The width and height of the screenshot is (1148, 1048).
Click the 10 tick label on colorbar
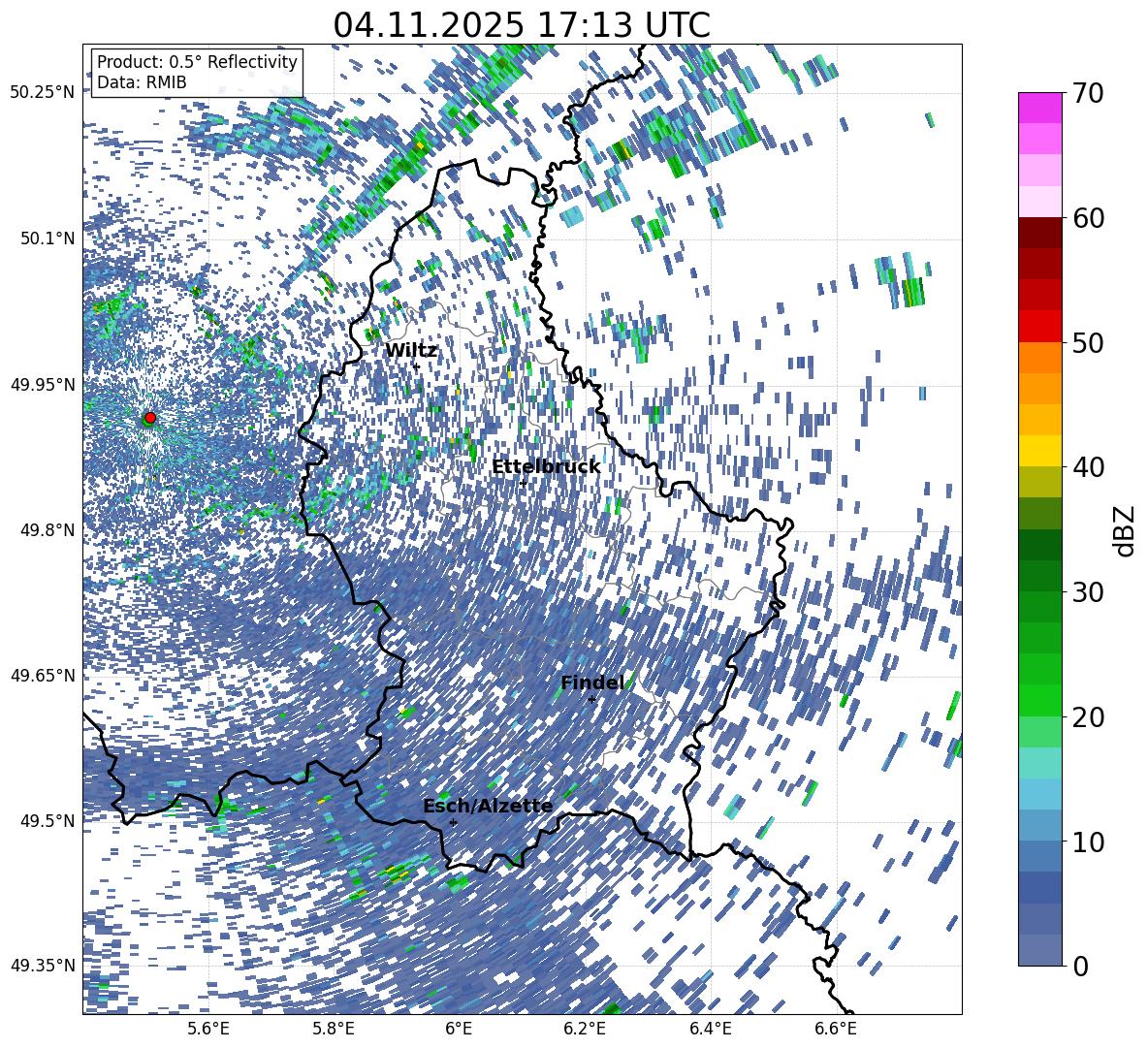(x=1087, y=842)
